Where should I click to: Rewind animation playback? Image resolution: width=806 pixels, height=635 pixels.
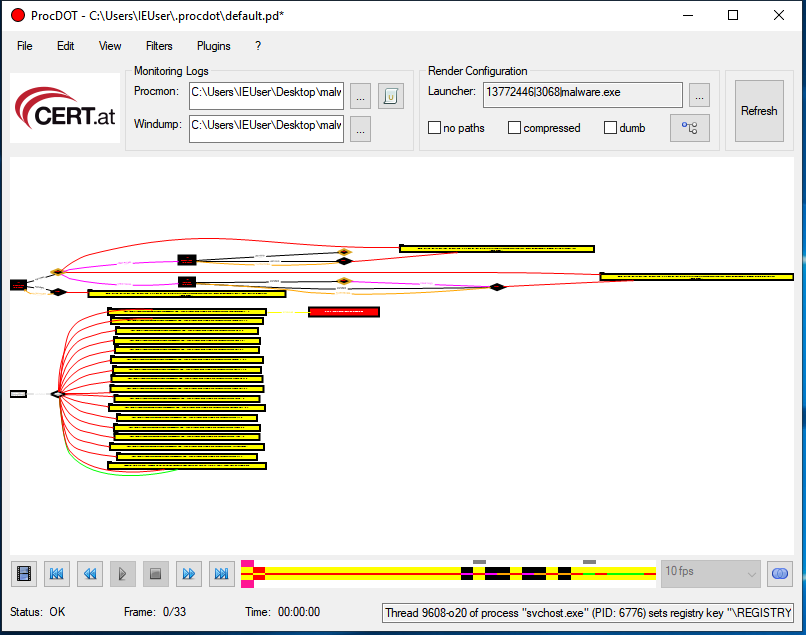point(90,573)
